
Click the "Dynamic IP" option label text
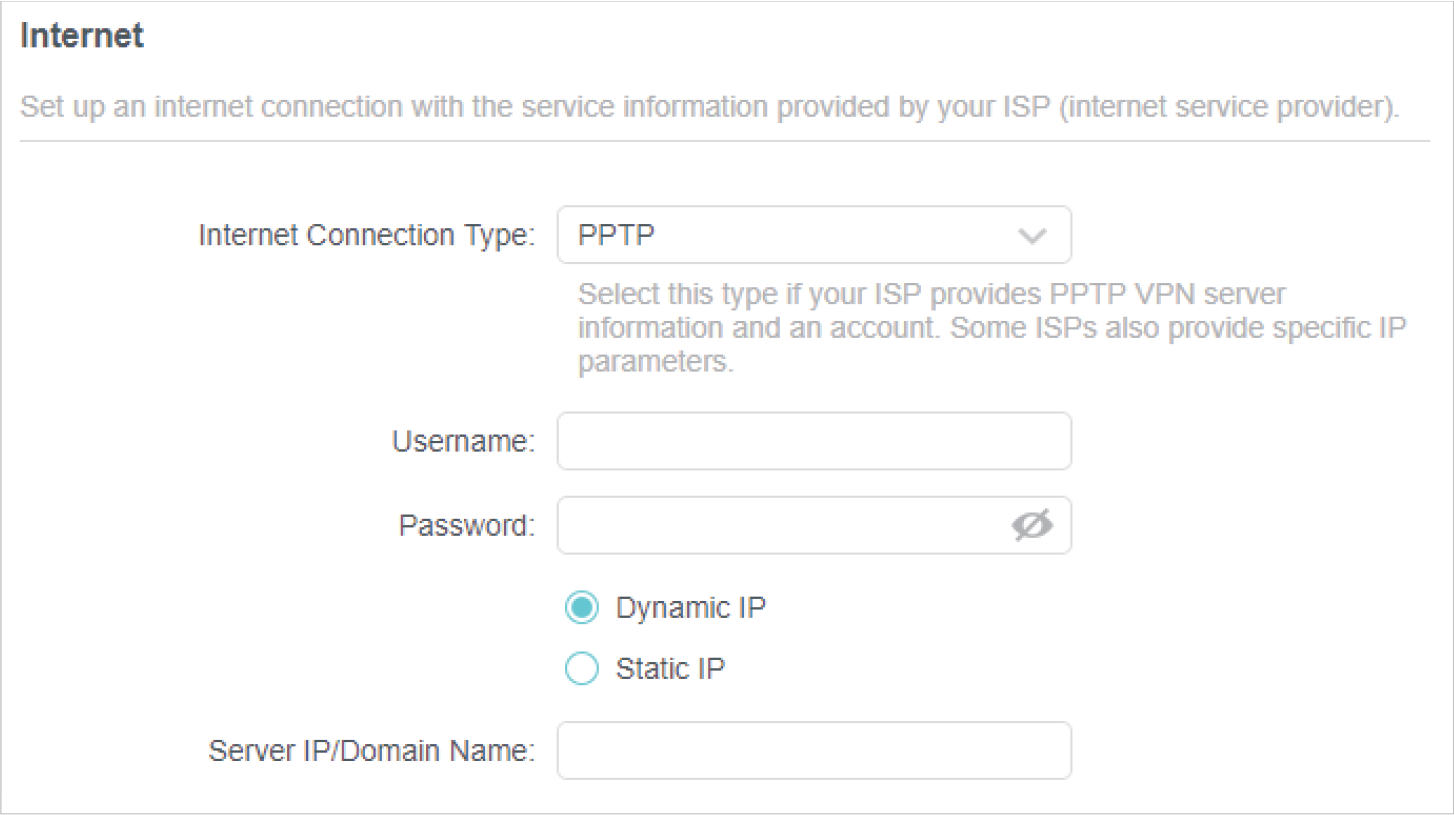[x=691, y=608]
